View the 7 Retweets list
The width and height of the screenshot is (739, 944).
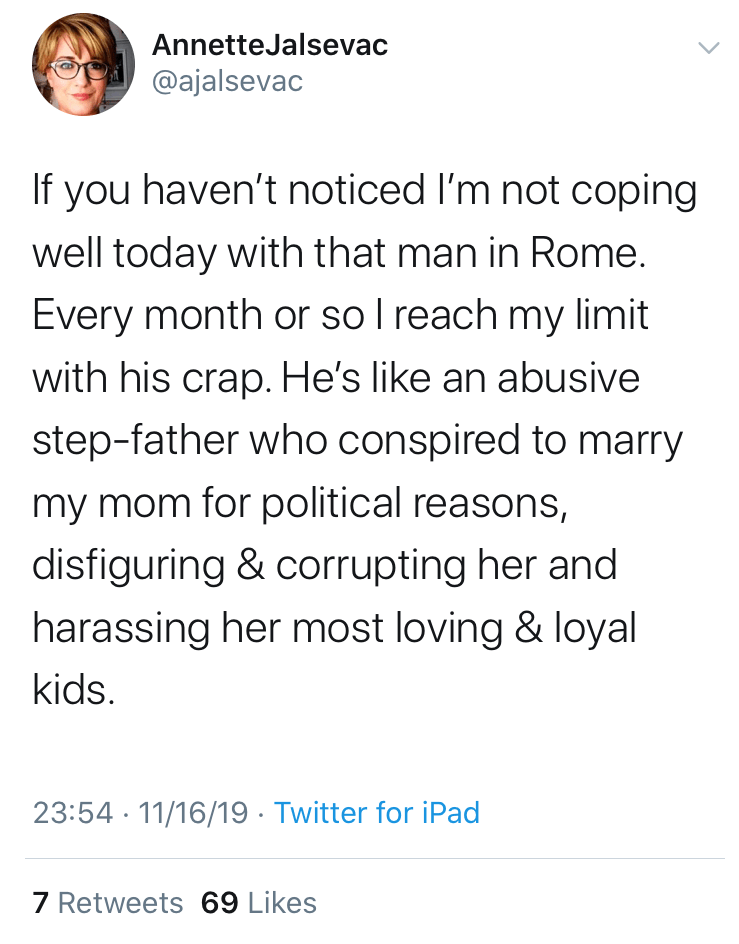[108, 903]
